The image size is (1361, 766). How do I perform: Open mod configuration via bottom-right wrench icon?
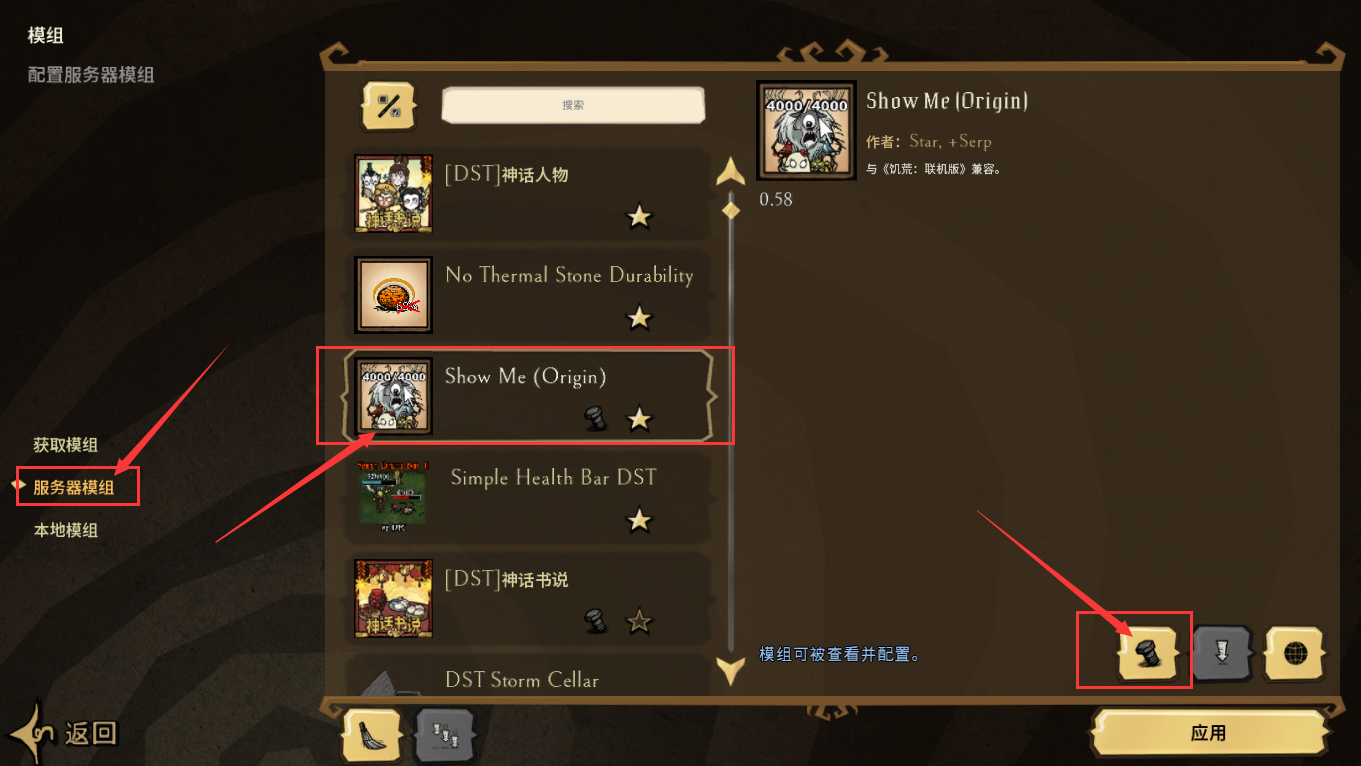(1149, 654)
